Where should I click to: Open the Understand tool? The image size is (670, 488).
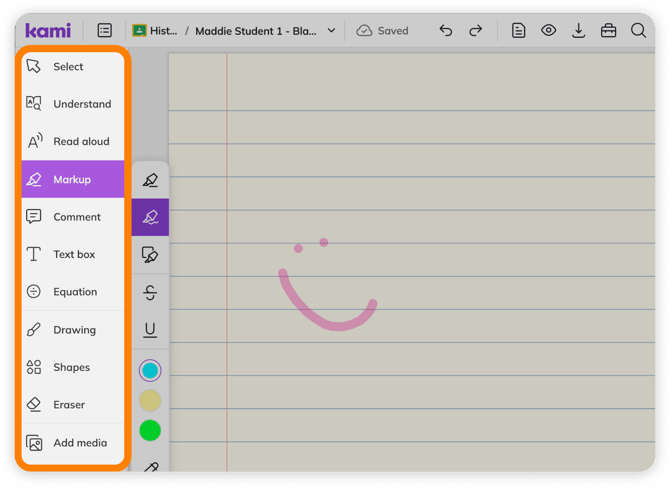coord(73,104)
